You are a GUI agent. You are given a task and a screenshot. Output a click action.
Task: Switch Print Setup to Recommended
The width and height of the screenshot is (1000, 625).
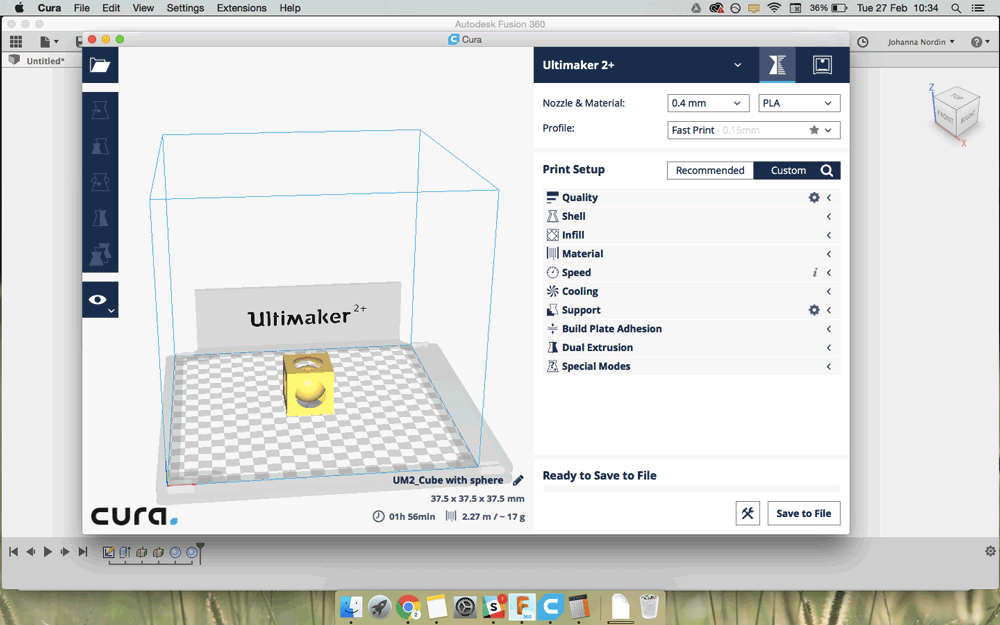(x=710, y=170)
